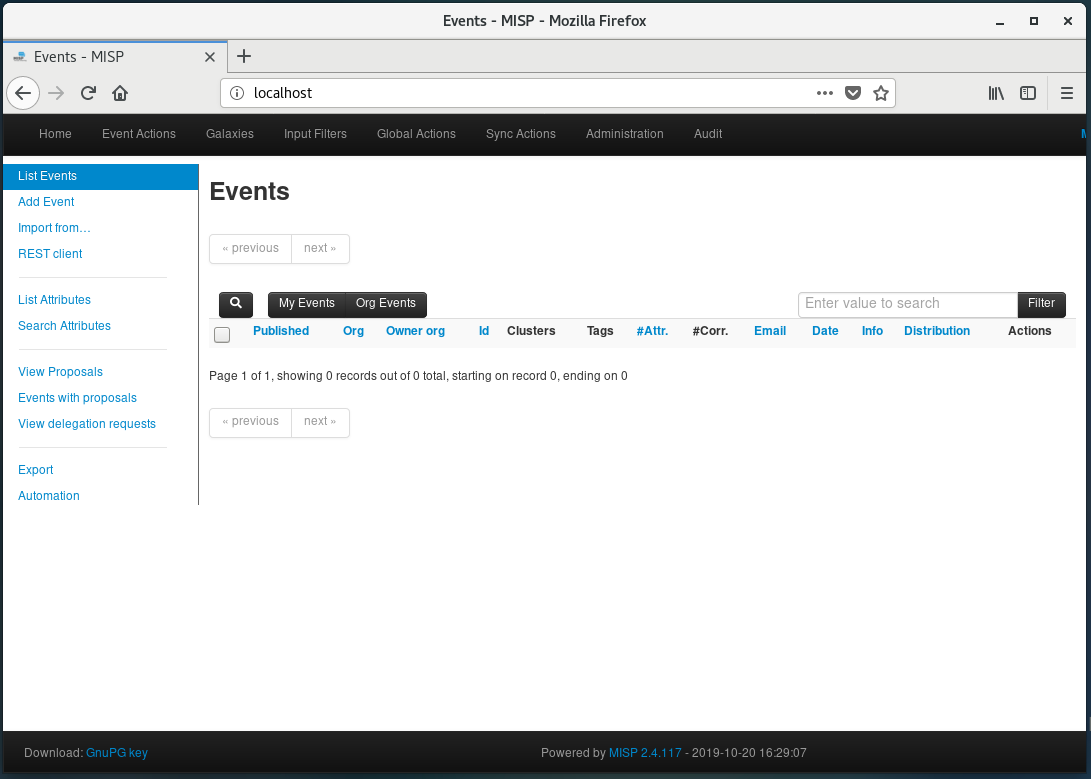Open REST client sidebar link
The height and width of the screenshot is (779, 1091).
(x=50, y=254)
